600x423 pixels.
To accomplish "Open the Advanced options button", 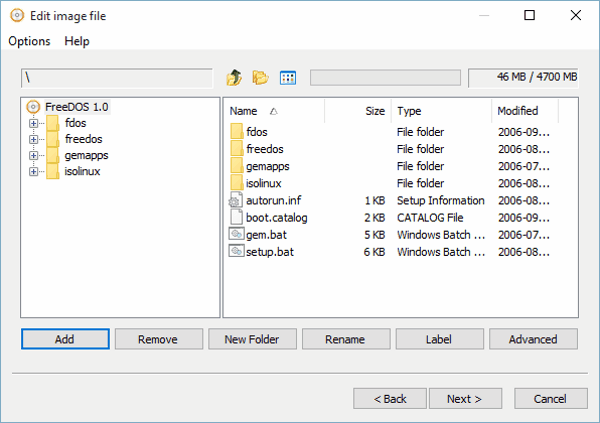I will [533, 339].
